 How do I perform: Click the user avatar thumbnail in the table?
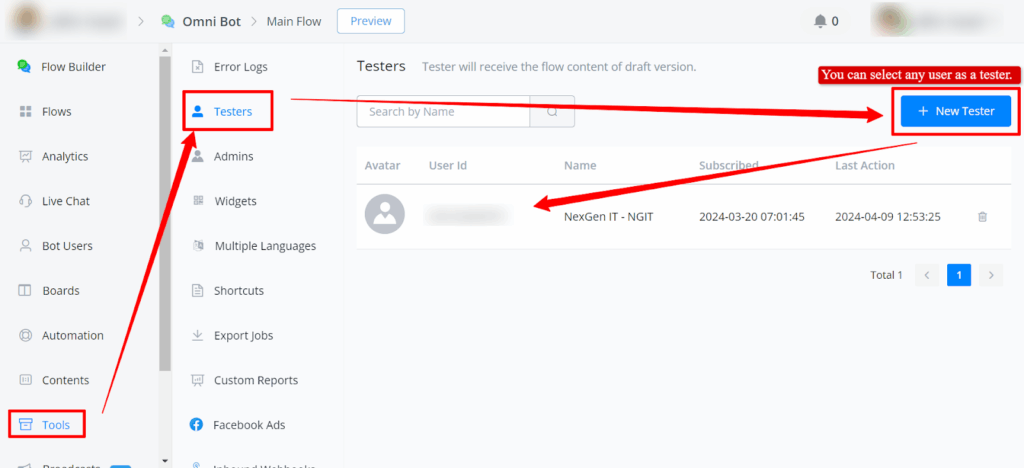pos(385,215)
